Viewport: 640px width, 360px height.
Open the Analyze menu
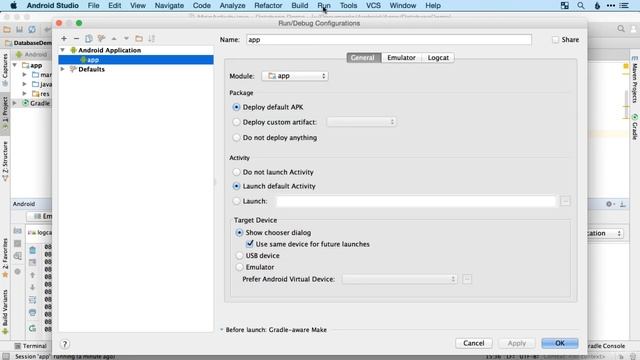click(232, 6)
